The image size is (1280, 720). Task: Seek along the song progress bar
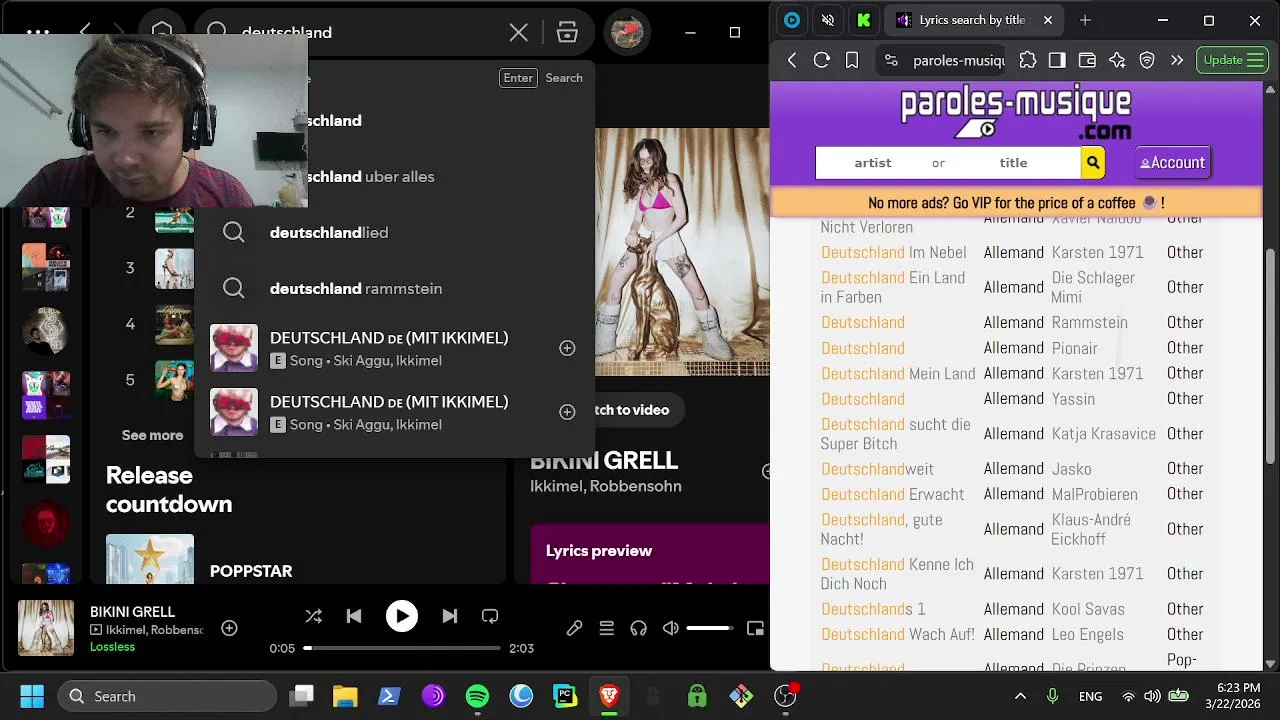click(x=402, y=648)
